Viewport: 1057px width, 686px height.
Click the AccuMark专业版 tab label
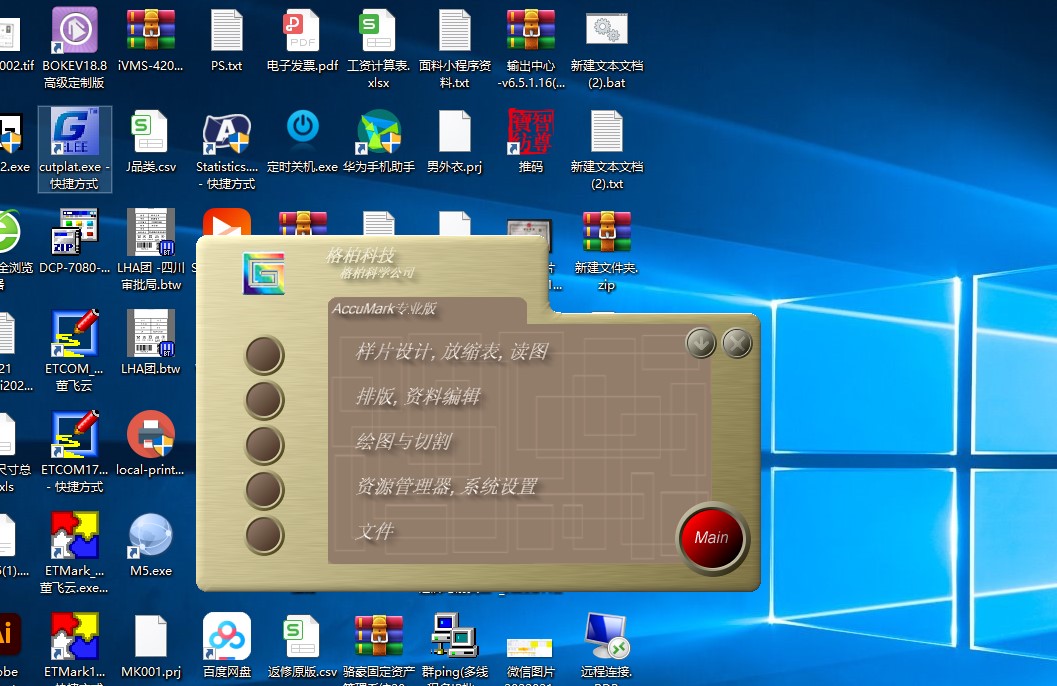(384, 309)
